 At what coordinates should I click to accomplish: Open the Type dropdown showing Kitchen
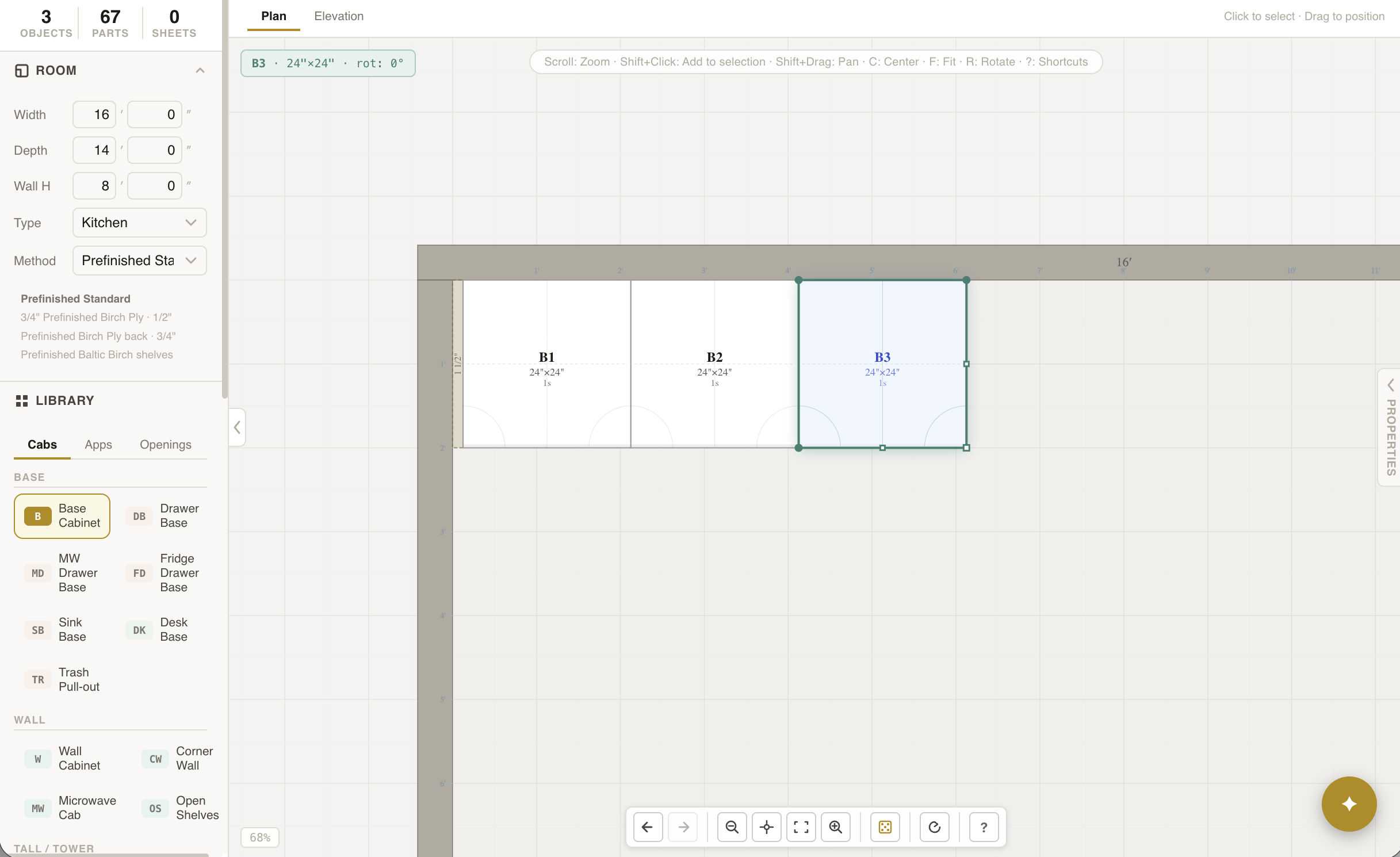(x=139, y=223)
